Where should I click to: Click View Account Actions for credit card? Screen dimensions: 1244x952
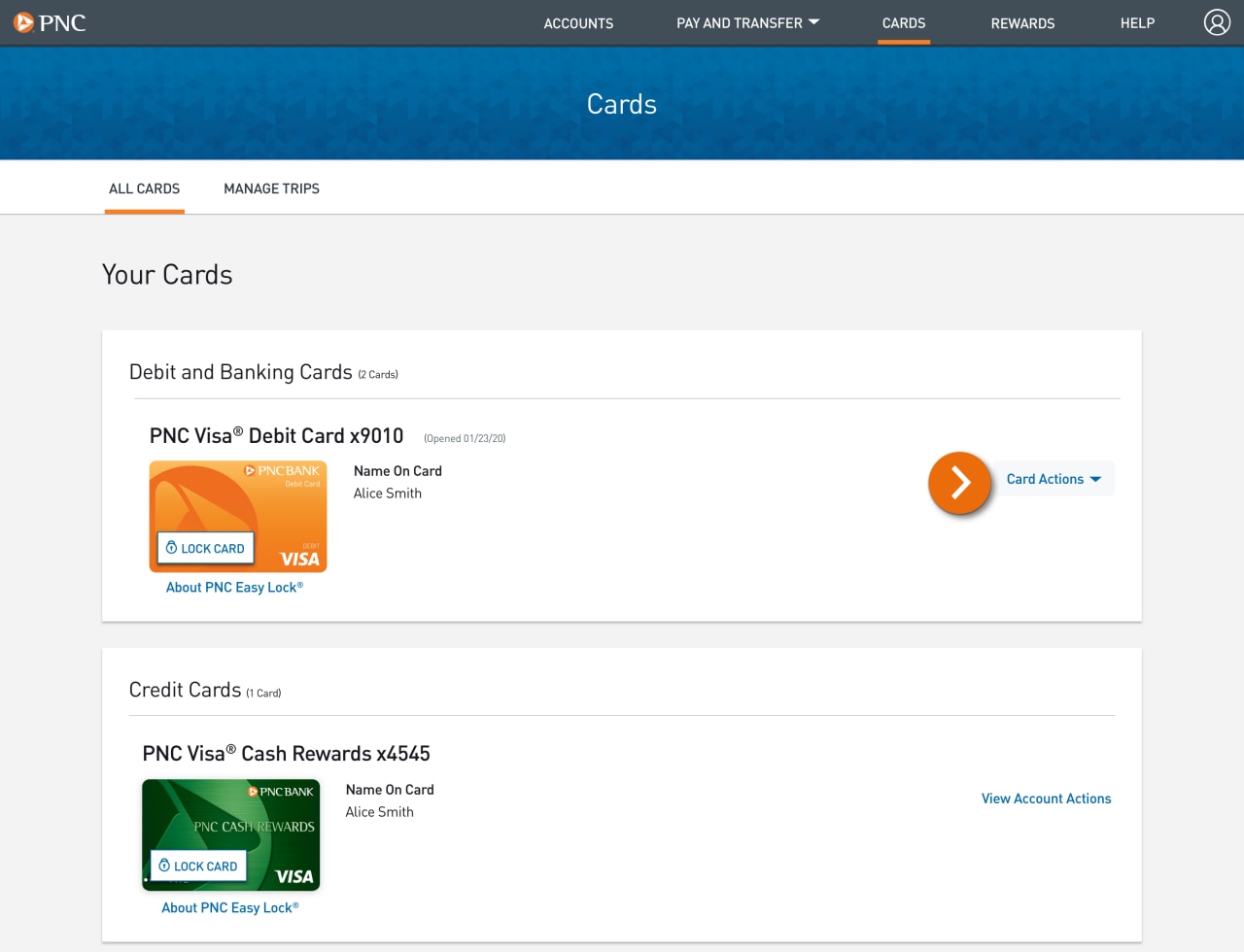(1046, 798)
